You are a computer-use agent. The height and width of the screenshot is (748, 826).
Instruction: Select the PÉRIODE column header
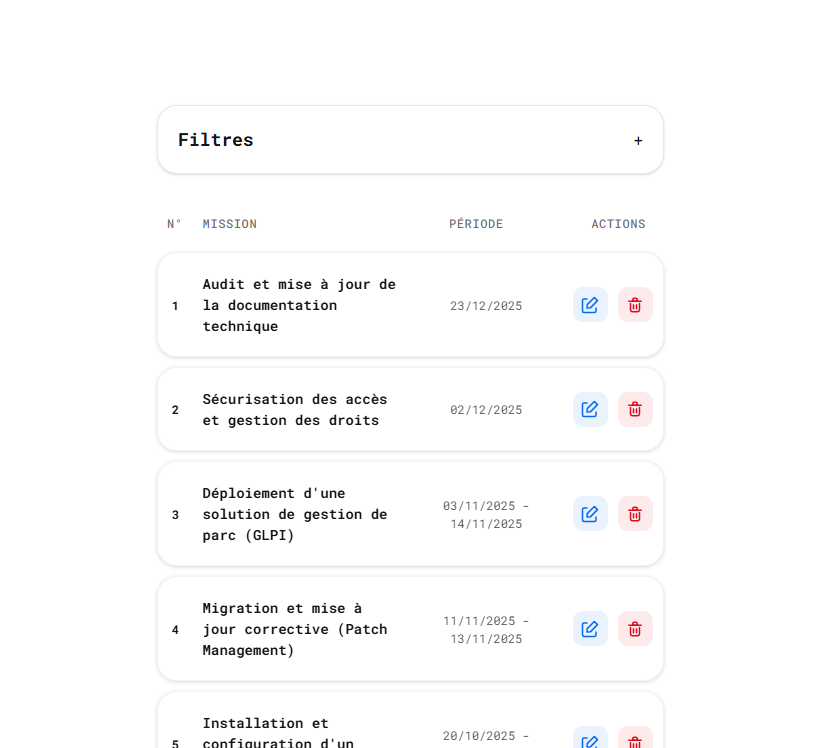[476, 224]
